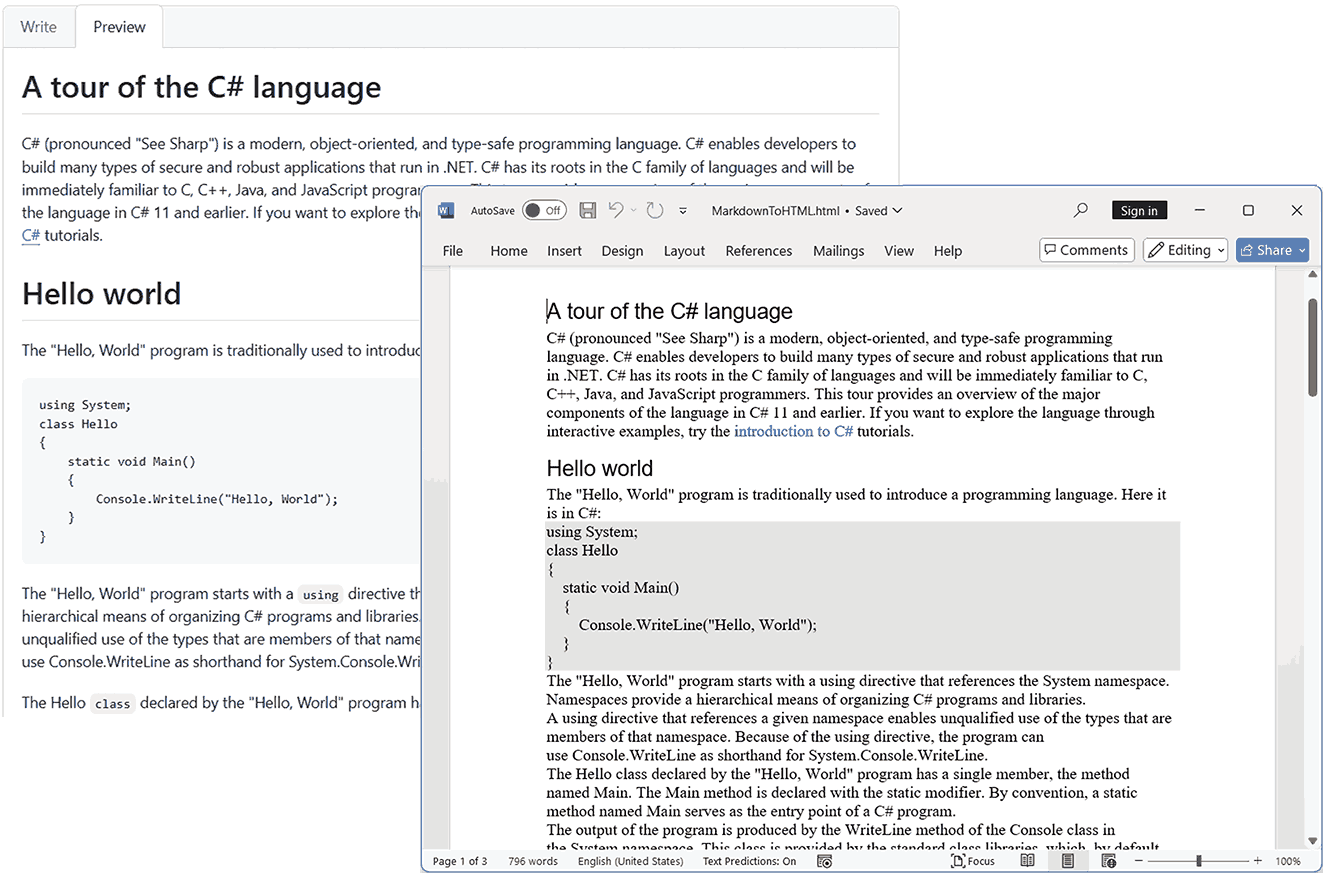Select the Print Layout view icon
1323x873 pixels.
(x=1066, y=860)
